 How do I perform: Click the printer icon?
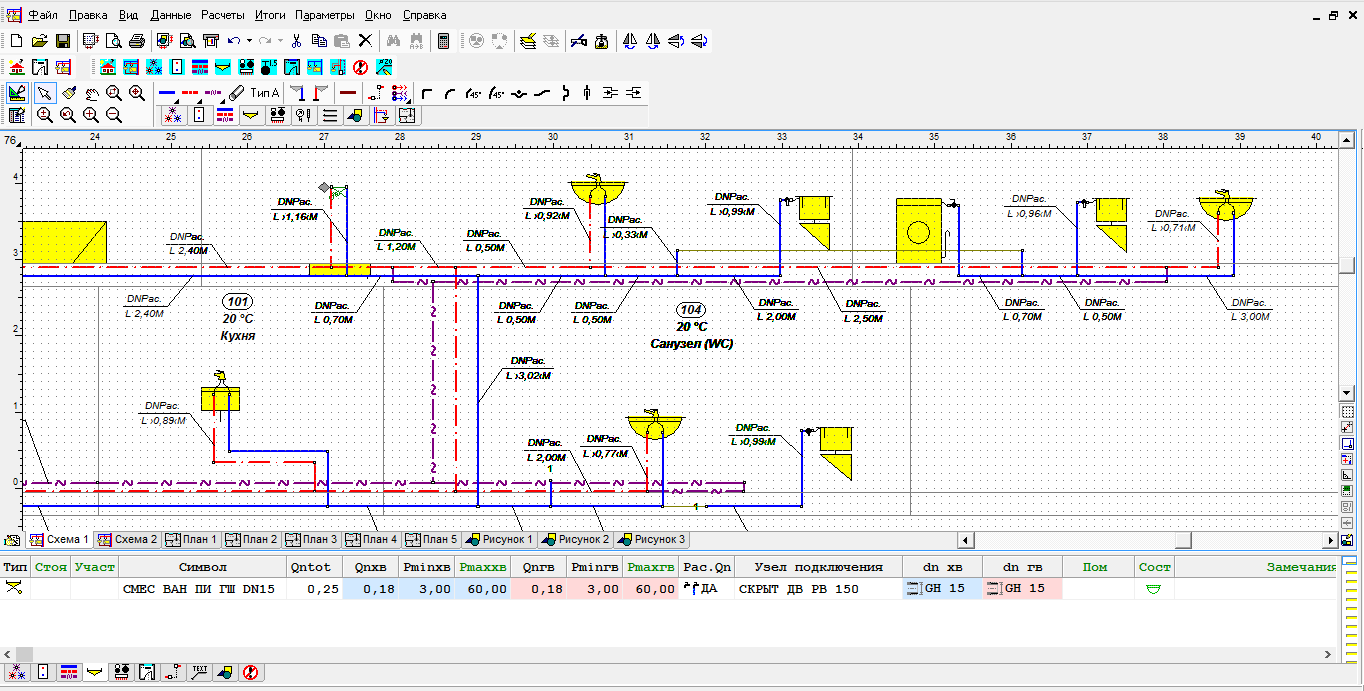coord(137,41)
